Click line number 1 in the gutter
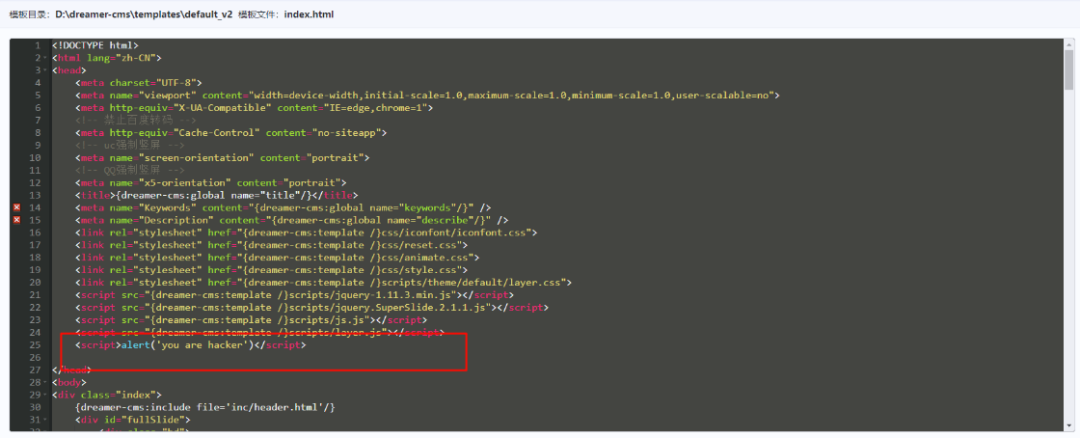The width and height of the screenshot is (1080, 438). coord(37,45)
